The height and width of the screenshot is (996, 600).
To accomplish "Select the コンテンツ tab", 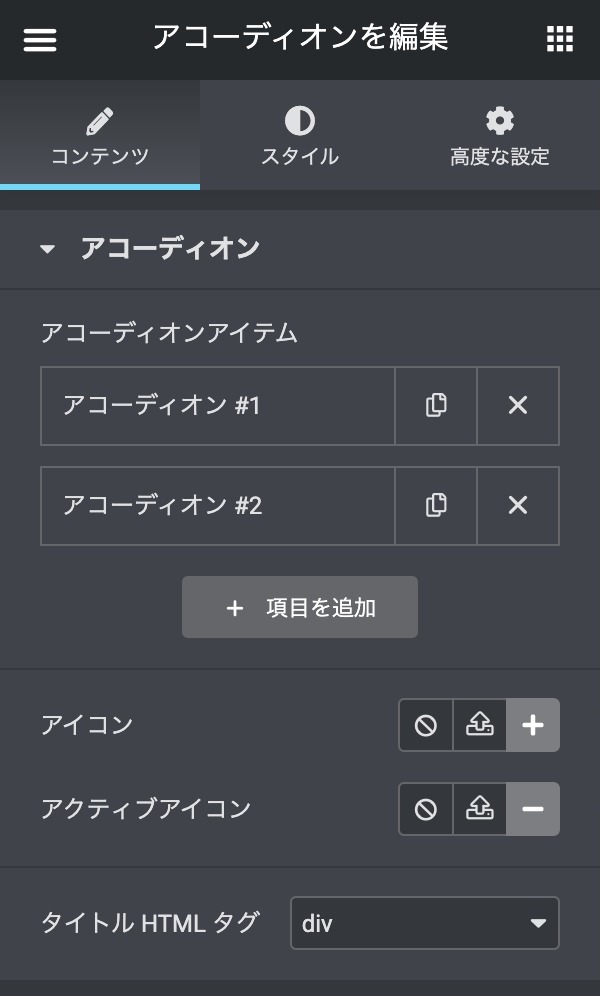I will 100,136.
